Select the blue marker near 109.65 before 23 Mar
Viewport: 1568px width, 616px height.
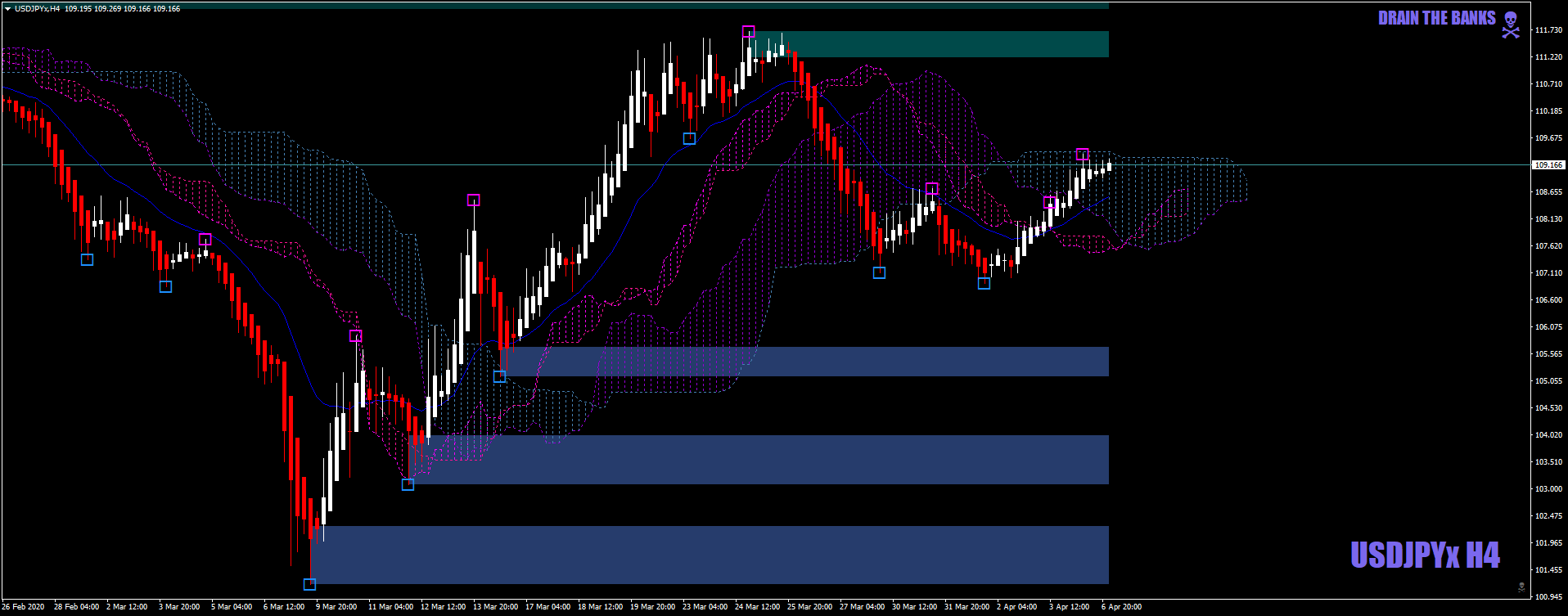689,138
